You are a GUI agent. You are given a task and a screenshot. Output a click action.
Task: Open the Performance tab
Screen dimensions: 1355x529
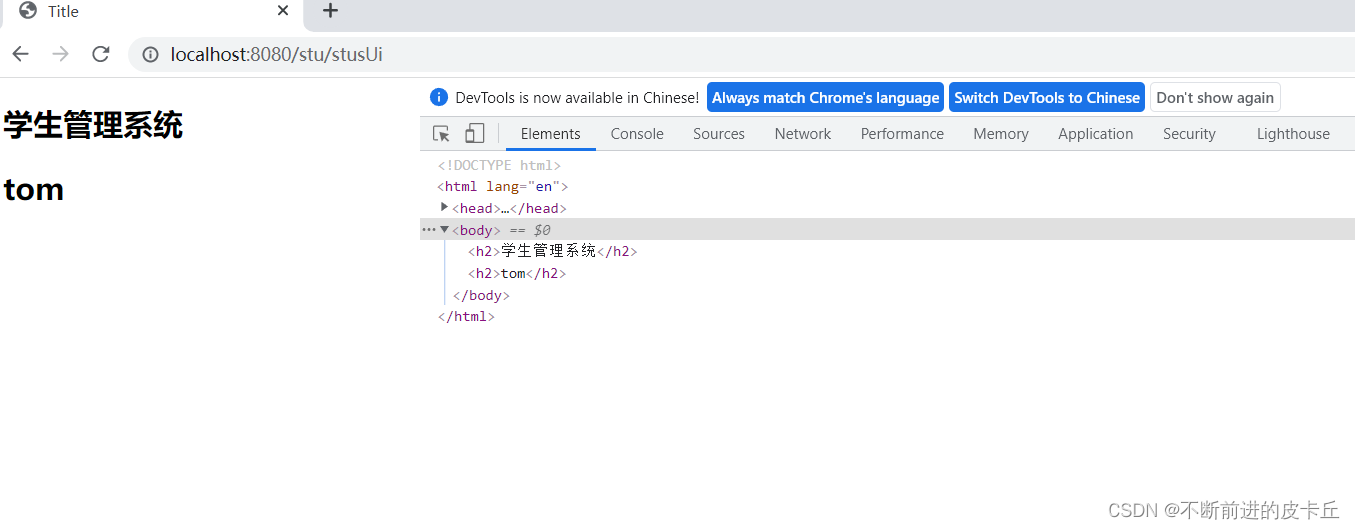click(x=902, y=134)
